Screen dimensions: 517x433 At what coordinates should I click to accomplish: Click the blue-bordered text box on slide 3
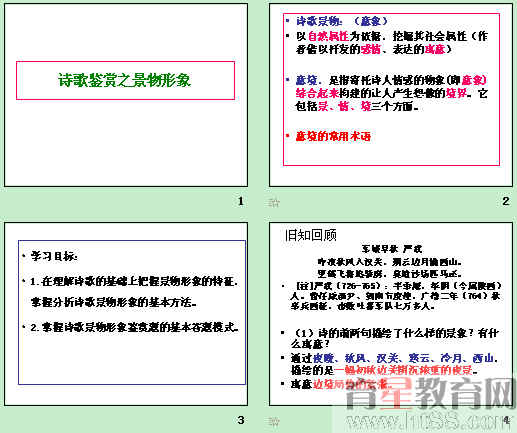pos(132,312)
